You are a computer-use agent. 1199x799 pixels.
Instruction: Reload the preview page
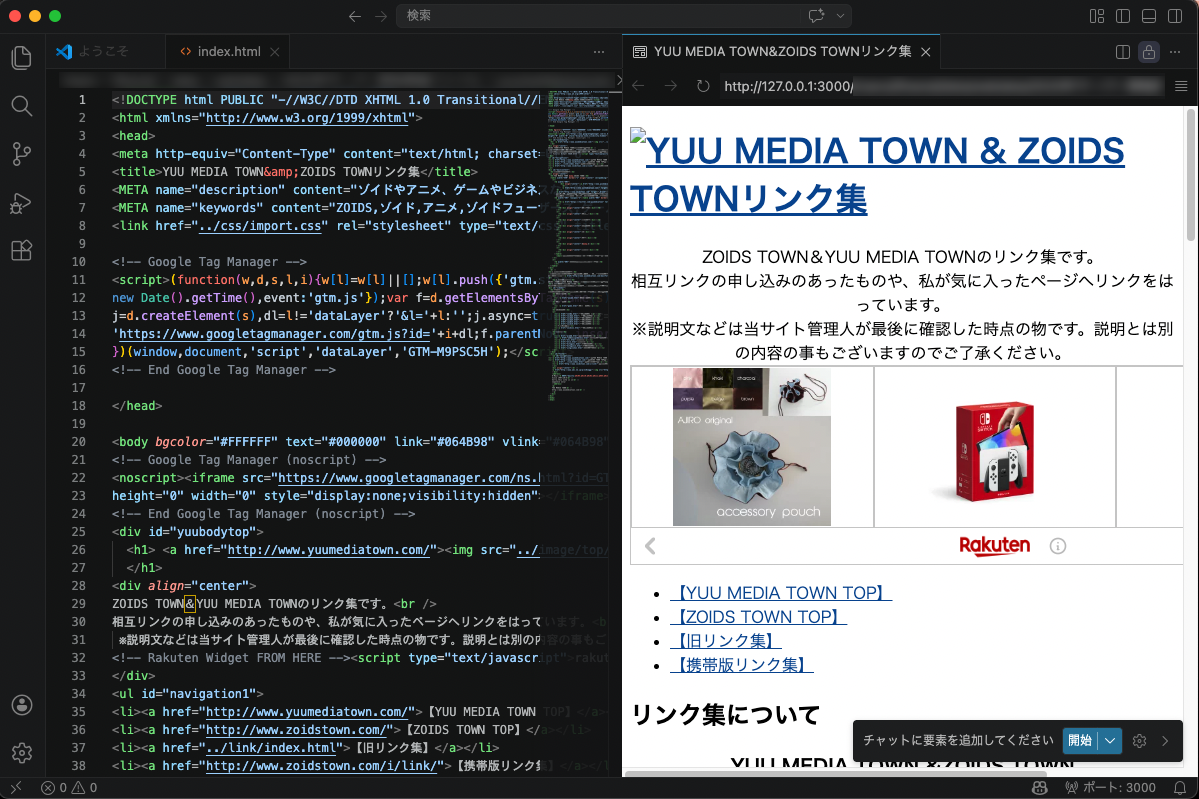pos(703,86)
